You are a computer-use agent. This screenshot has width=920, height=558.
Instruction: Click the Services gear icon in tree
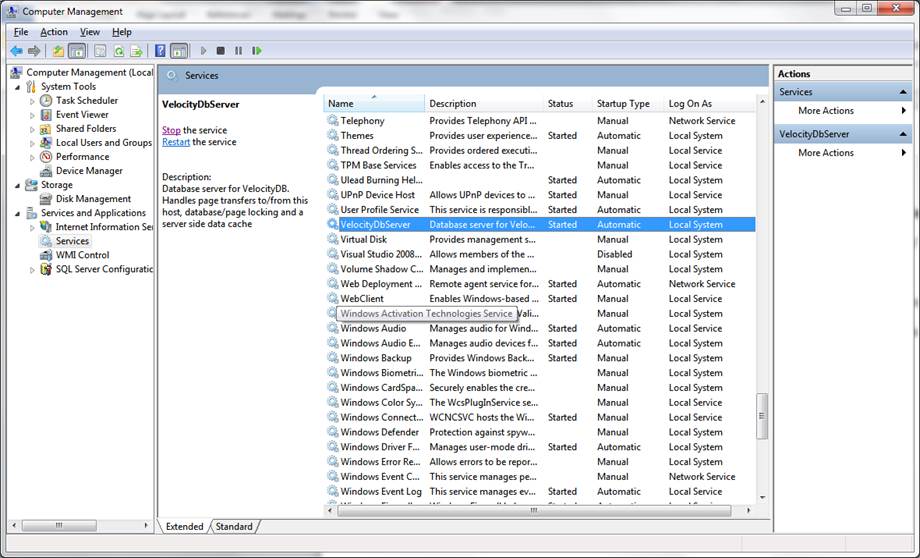(46, 241)
